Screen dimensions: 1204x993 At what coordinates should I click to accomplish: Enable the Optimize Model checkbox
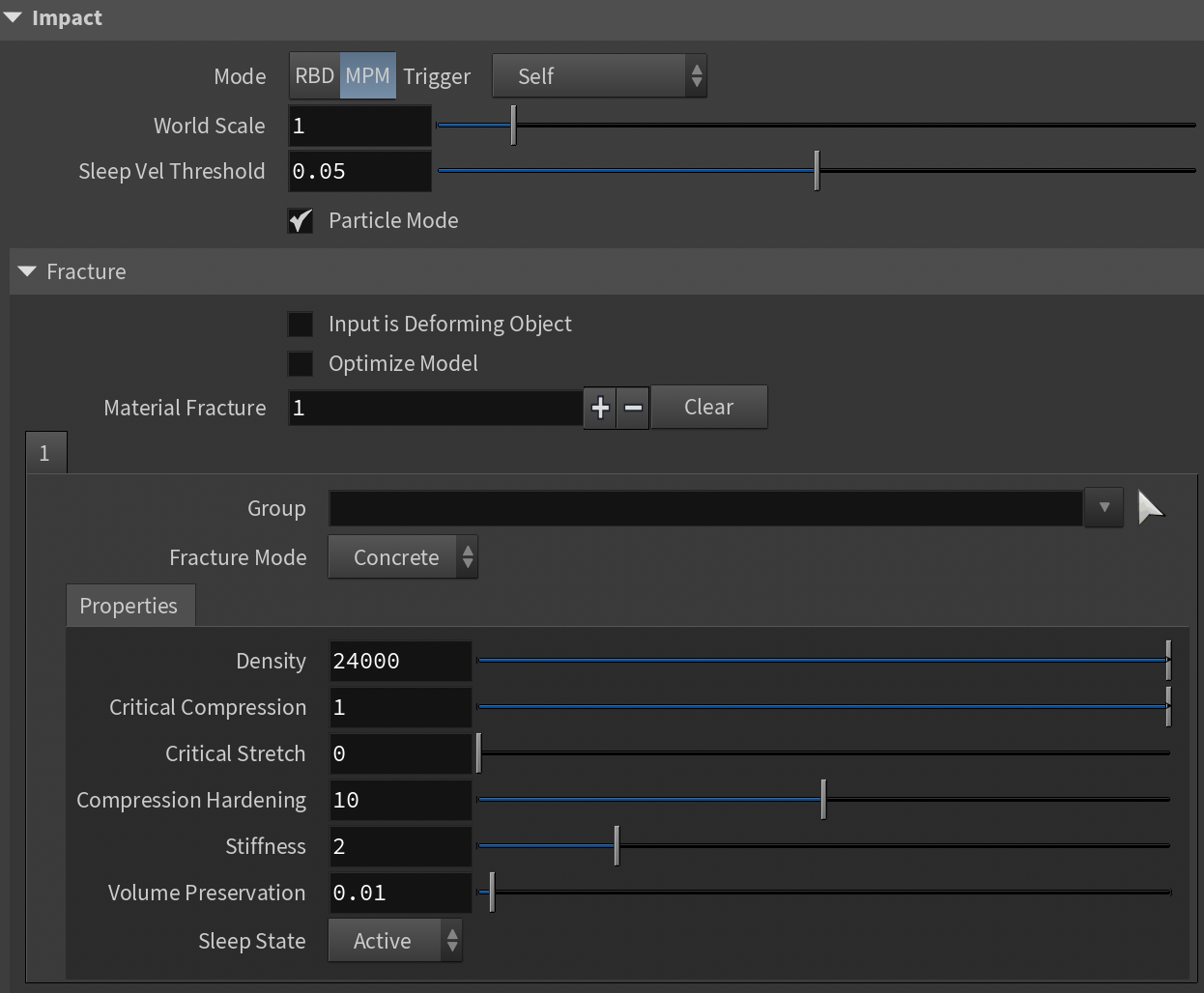301,364
